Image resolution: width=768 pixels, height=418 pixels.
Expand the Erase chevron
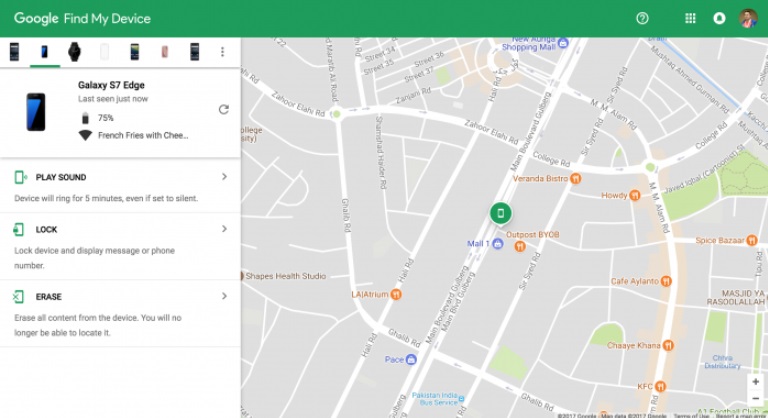224,296
